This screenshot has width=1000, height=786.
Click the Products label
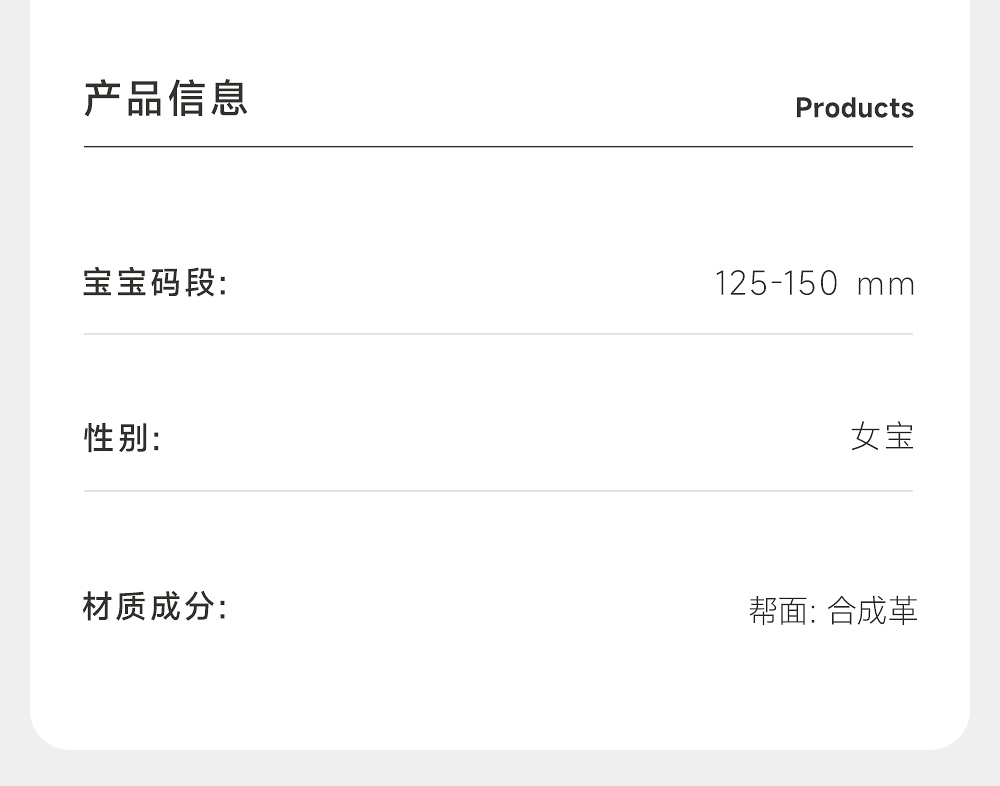854,108
